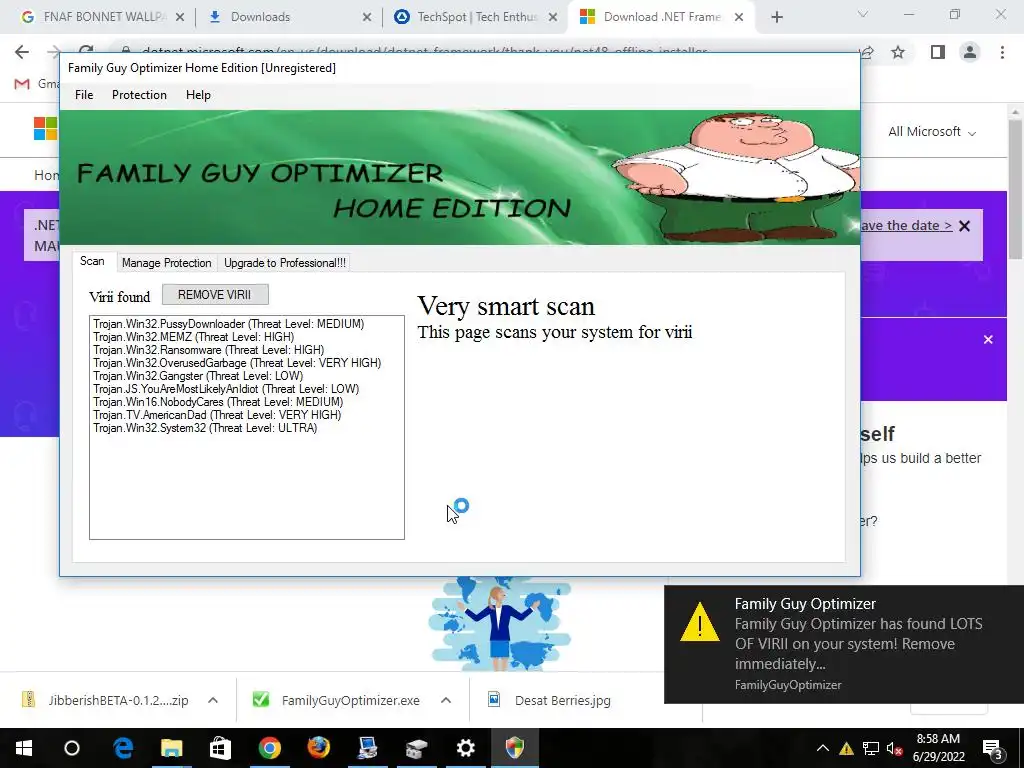Open Chrome tab search chevron
The image size is (1024, 768).
(863, 14)
